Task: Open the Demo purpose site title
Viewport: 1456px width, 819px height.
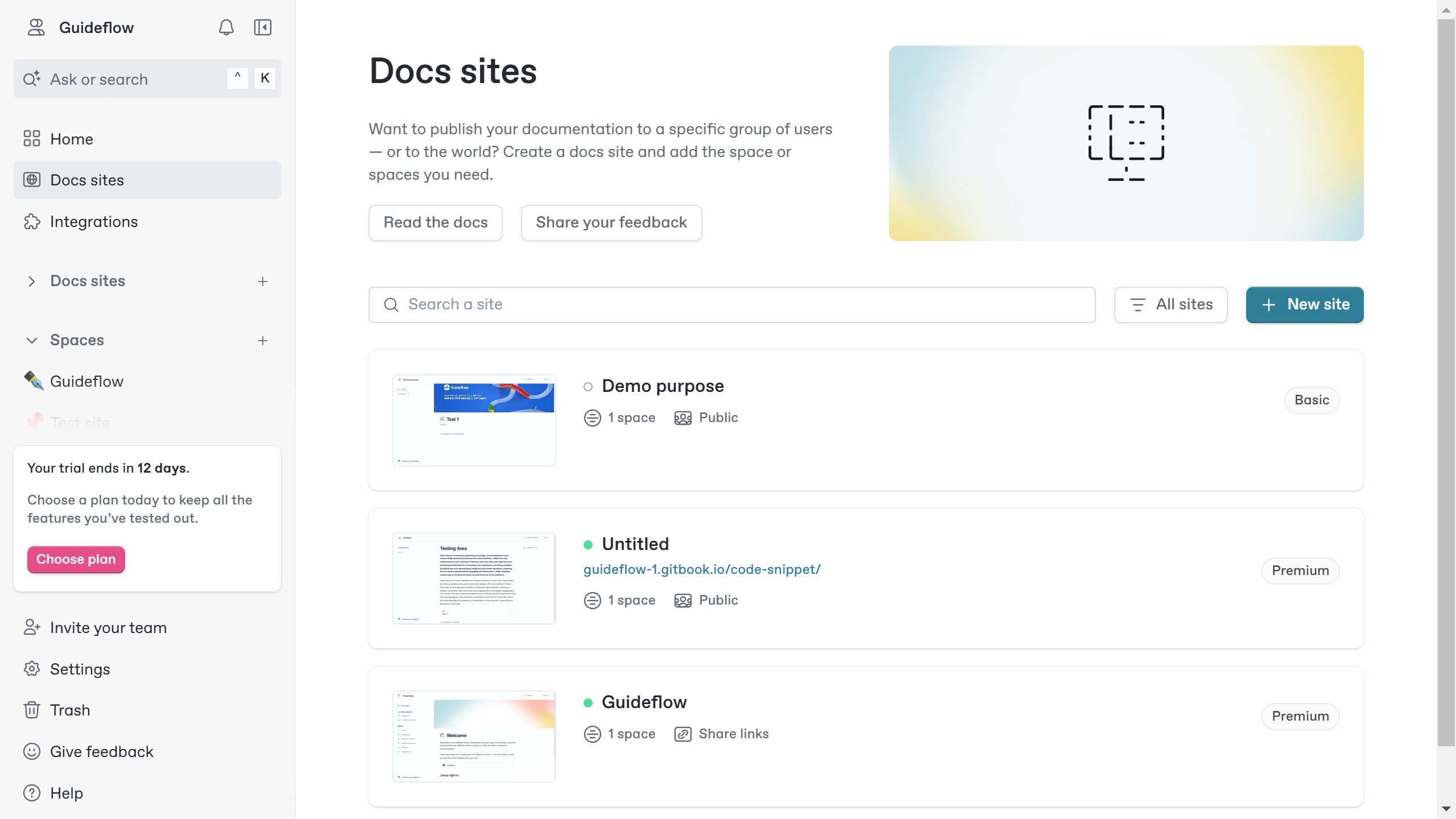Action: coord(663,386)
